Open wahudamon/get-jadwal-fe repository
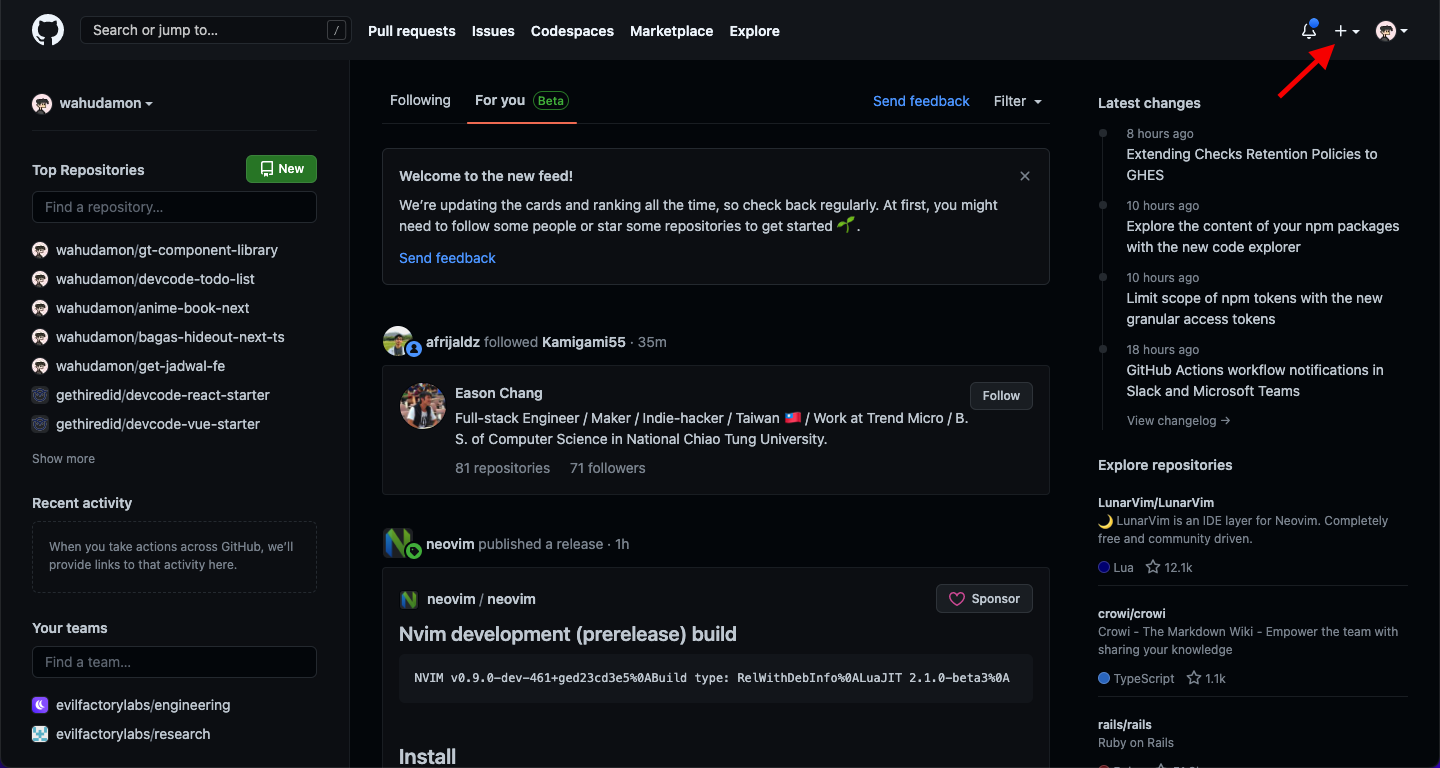Image resolution: width=1440 pixels, height=768 pixels. [x=140, y=366]
